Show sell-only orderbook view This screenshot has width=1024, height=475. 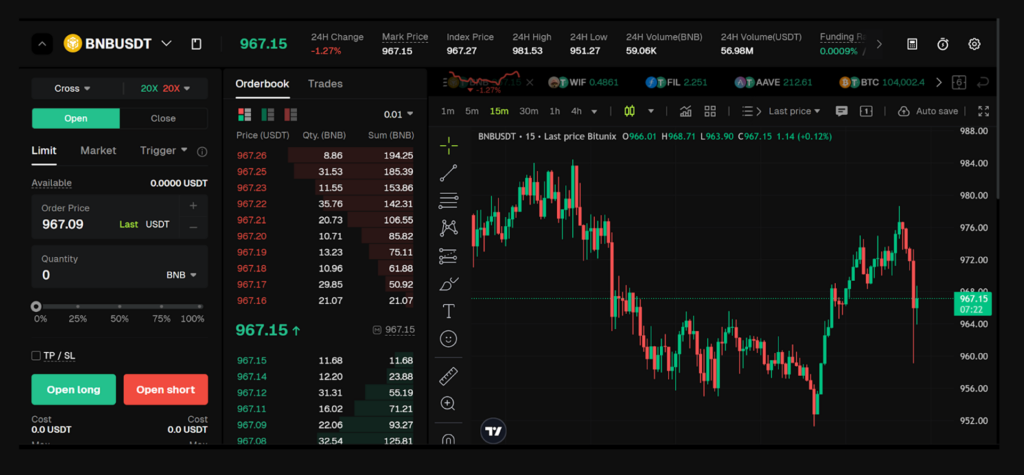tap(291, 114)
